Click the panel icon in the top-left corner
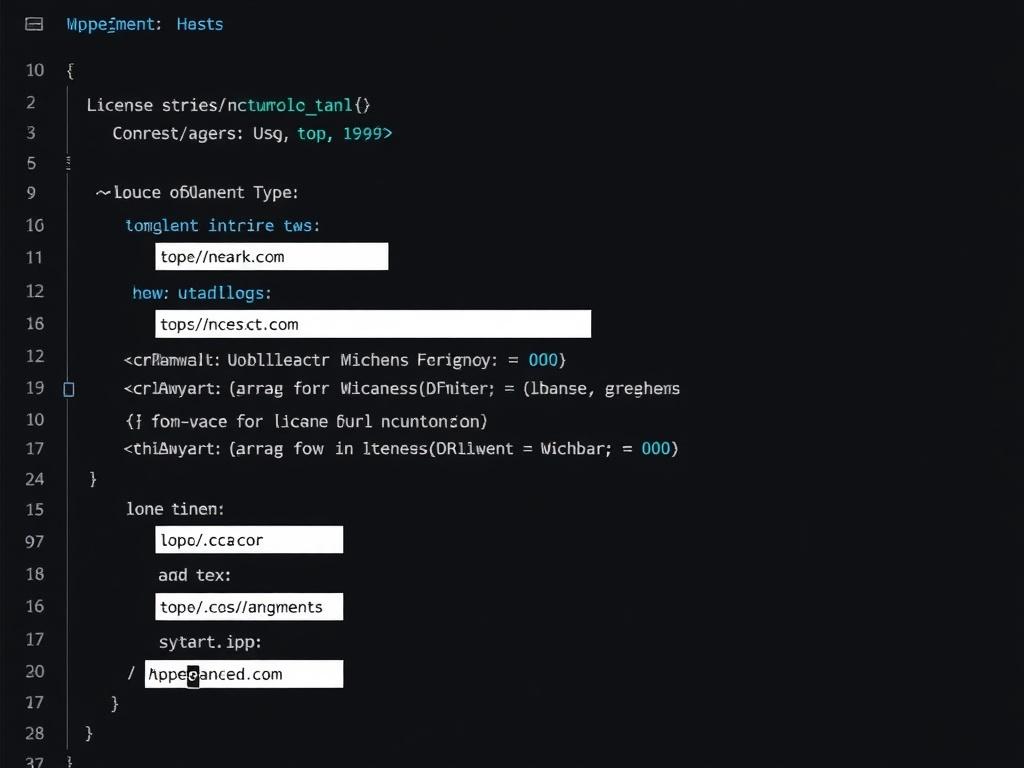The image size is (1024, 768). (x=34, y=24)
